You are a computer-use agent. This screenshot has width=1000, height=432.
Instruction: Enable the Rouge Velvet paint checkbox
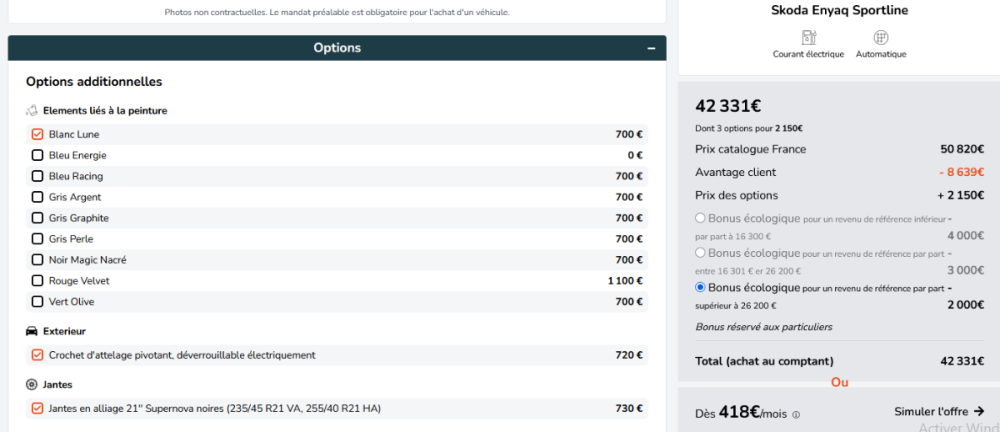(x=38, y=281)
